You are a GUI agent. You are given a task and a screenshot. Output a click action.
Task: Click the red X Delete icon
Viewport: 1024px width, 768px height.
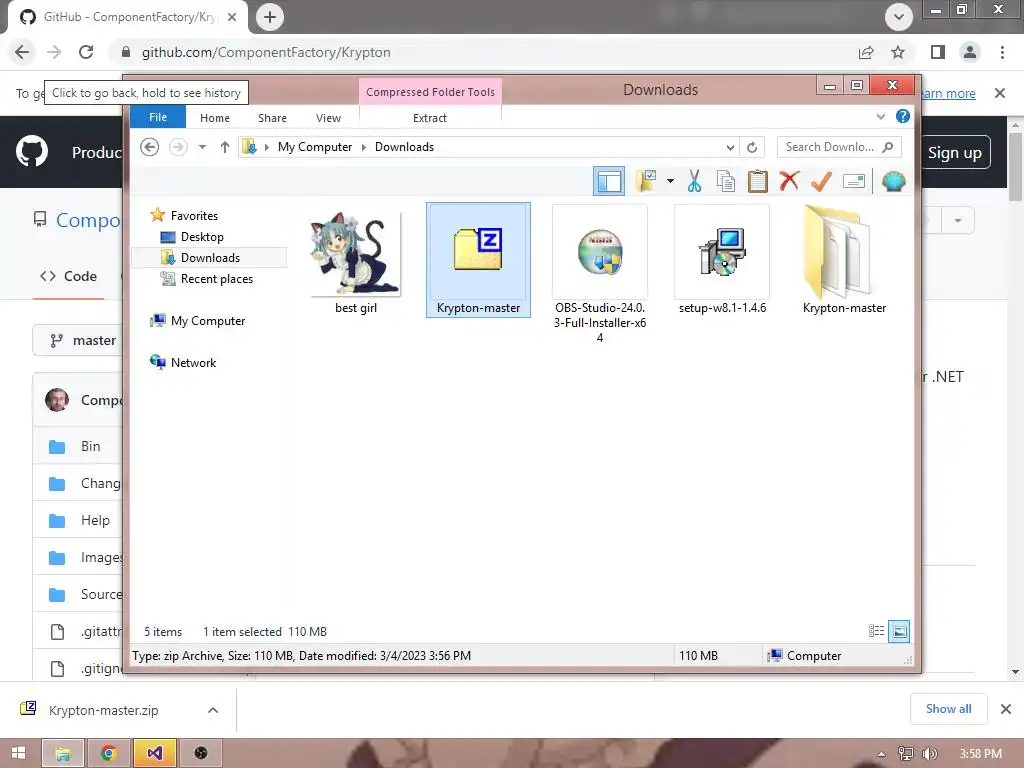tap(789, 181)
